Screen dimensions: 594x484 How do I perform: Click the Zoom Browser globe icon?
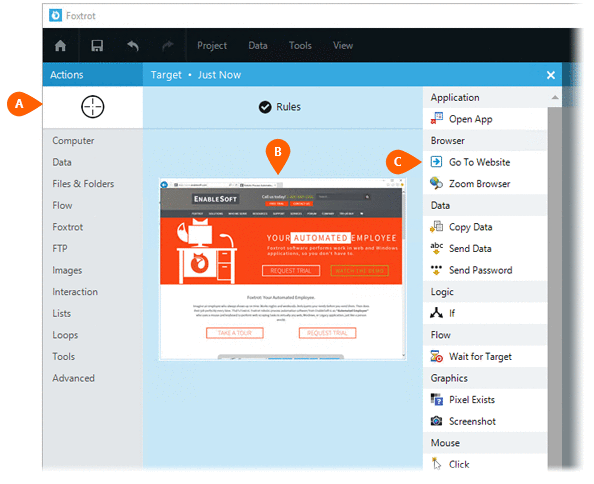tap(436, 183)
